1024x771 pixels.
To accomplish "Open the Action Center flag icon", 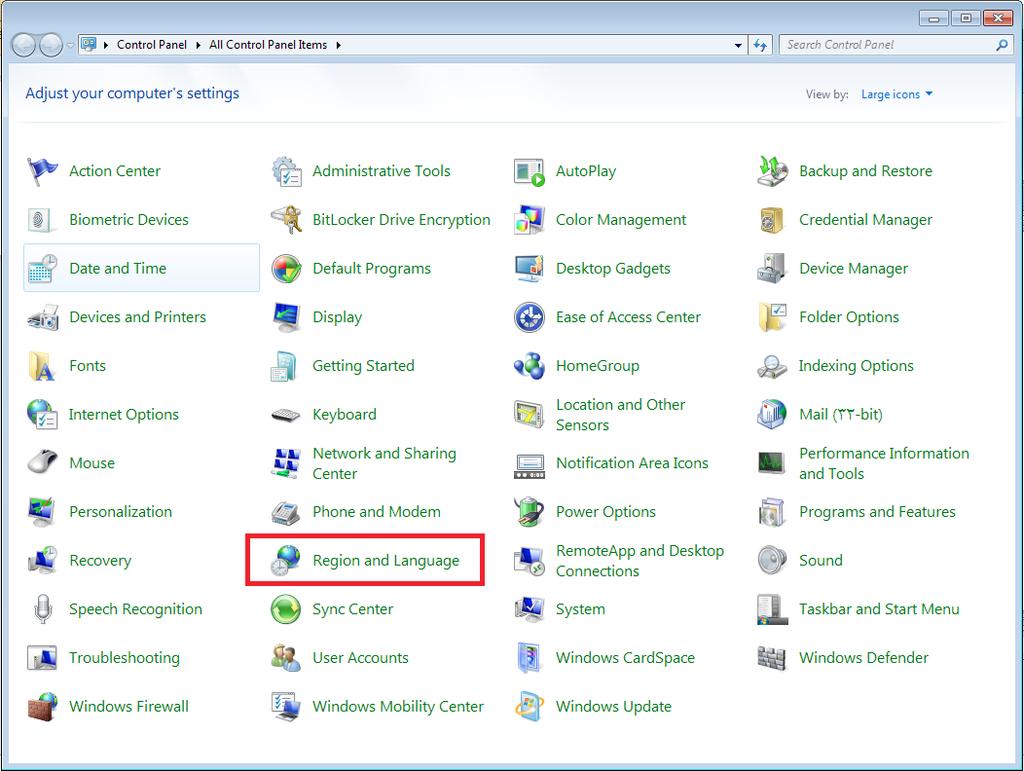I will point(42,171).
